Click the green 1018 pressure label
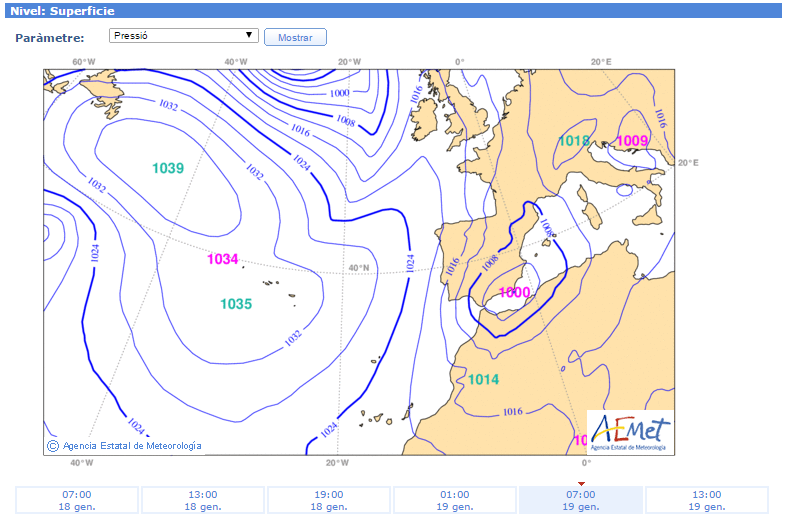 [x=573, y=141]
